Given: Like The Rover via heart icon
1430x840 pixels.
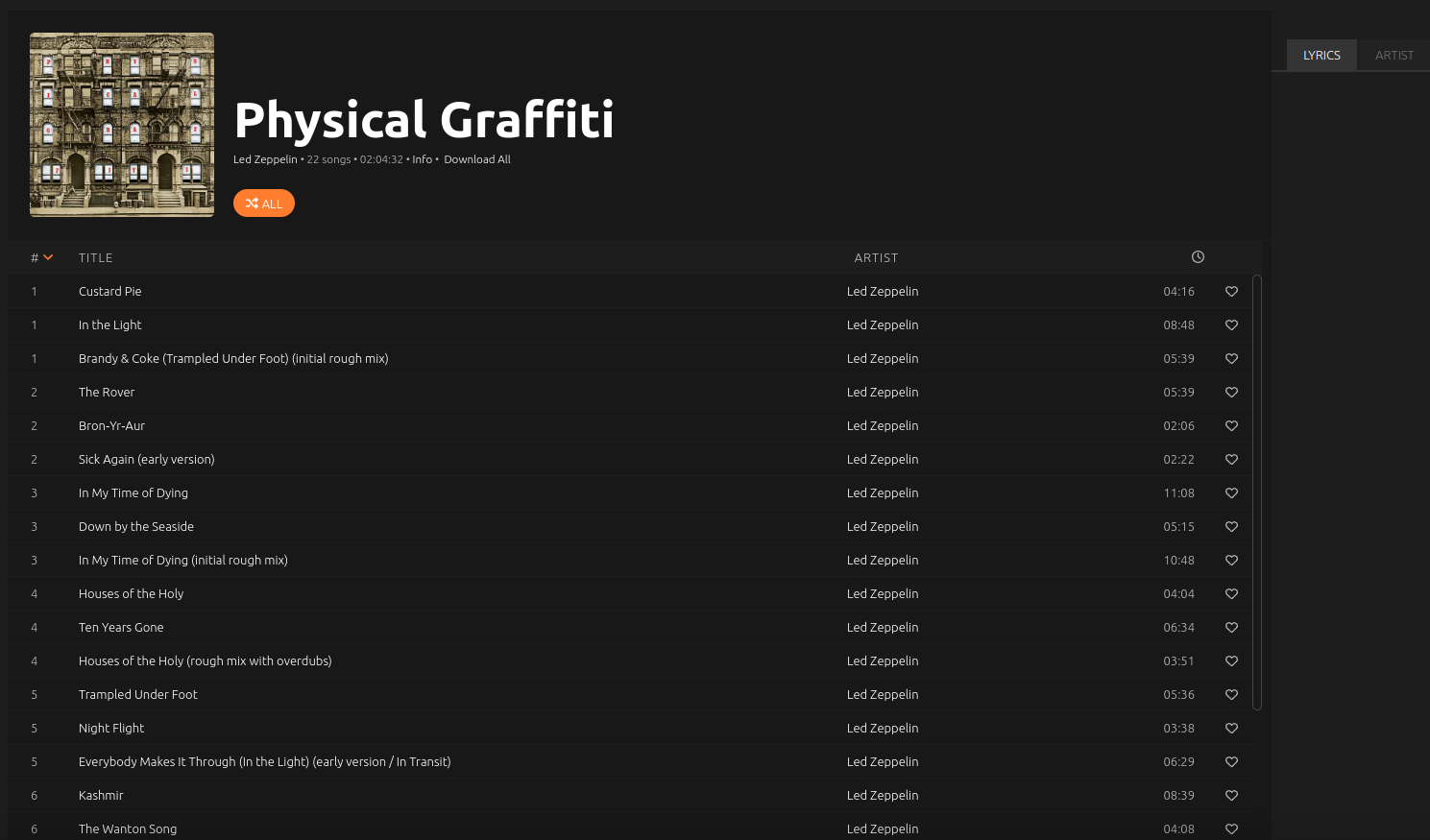Looking at the screenshot, I should tap(1231, 393).
